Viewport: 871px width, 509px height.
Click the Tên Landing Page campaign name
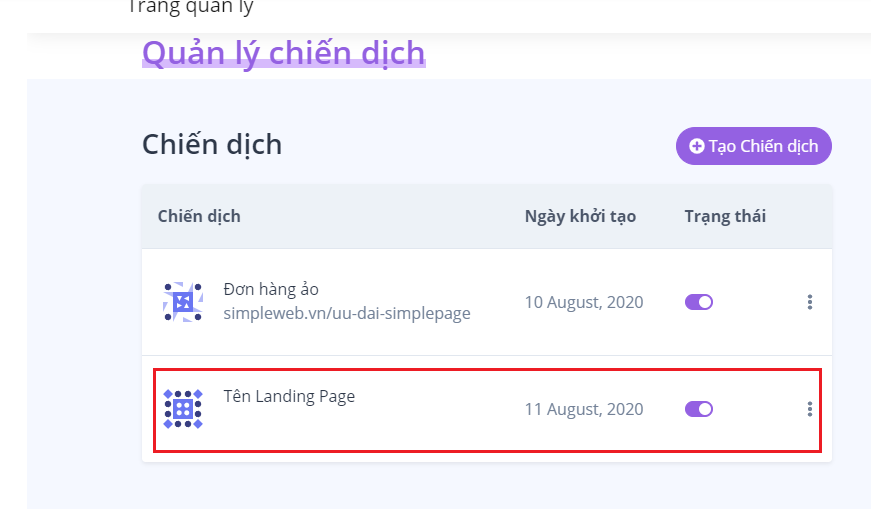click(x=289, y=397)
